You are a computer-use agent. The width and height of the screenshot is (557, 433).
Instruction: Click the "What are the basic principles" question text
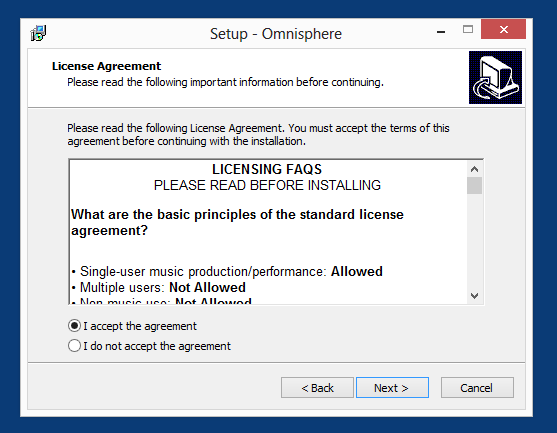point(237,222)
